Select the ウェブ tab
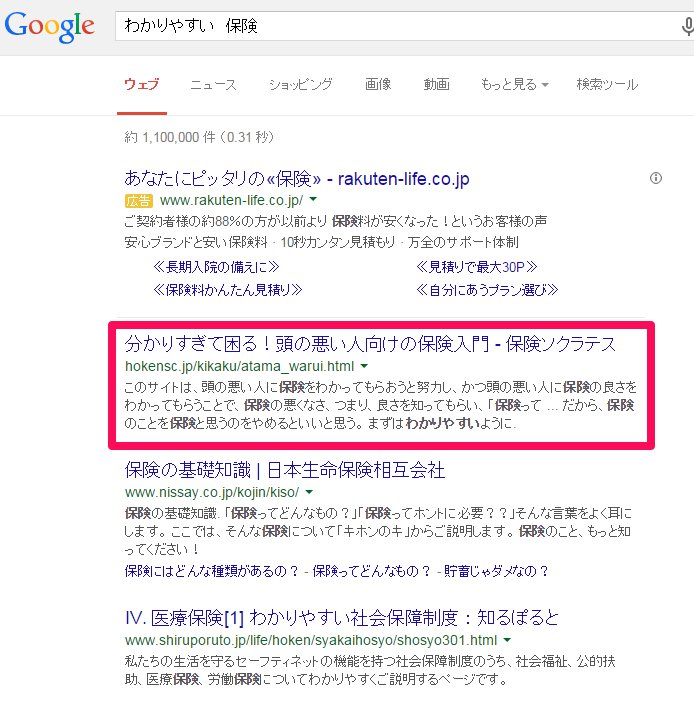694x706 pixels. pyautogui.click(x=142, y=84)
